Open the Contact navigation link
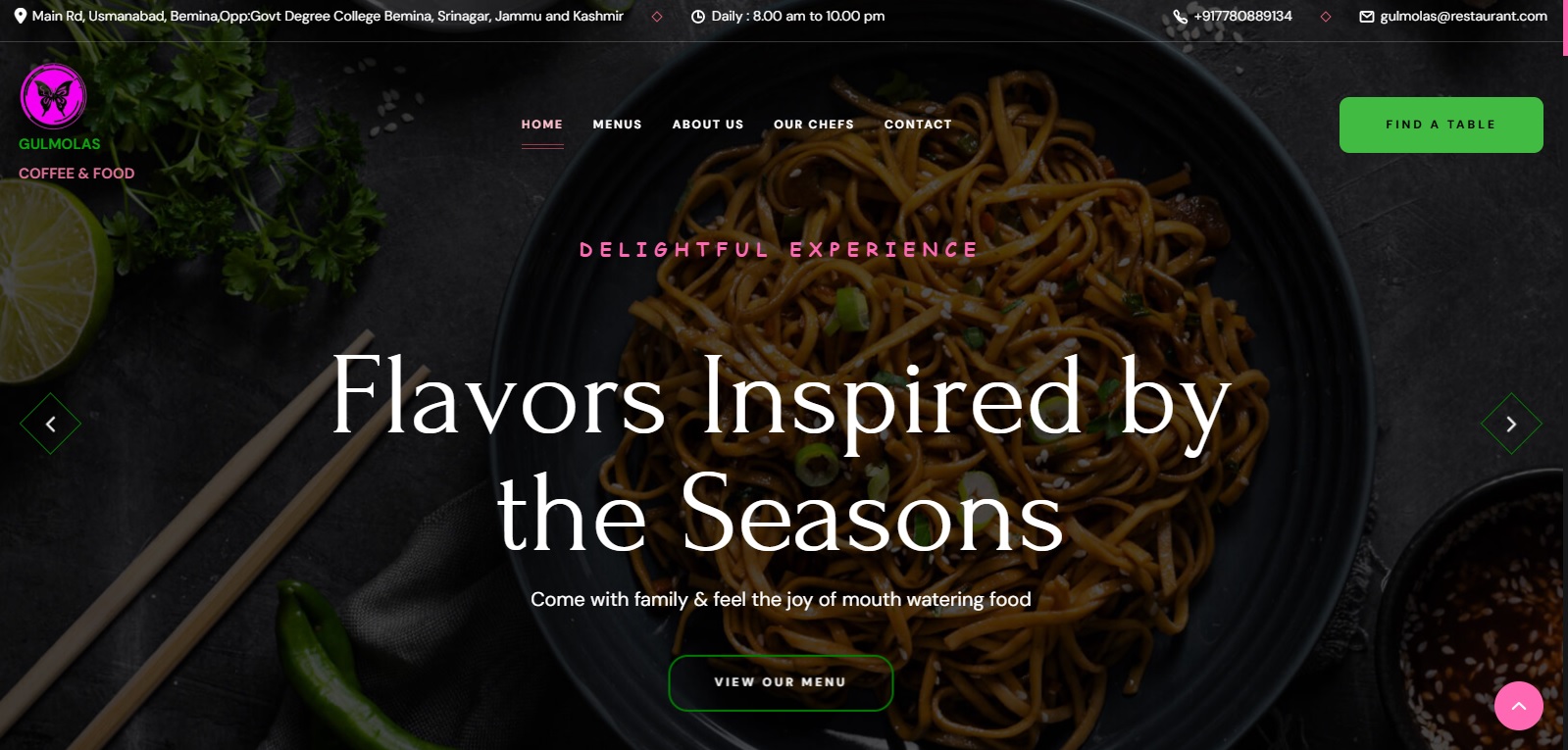Image resolution: width=1568 pixels, height=750 pixels. pos(918,125)
